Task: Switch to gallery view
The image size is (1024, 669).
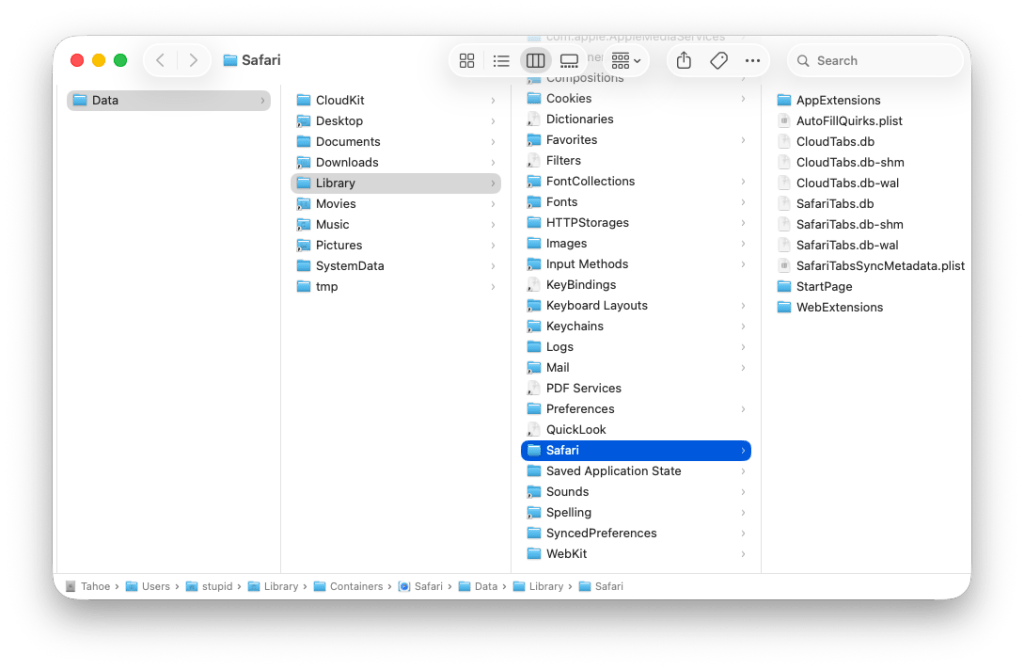Action: pyautogui.click(x=569, y=61)
